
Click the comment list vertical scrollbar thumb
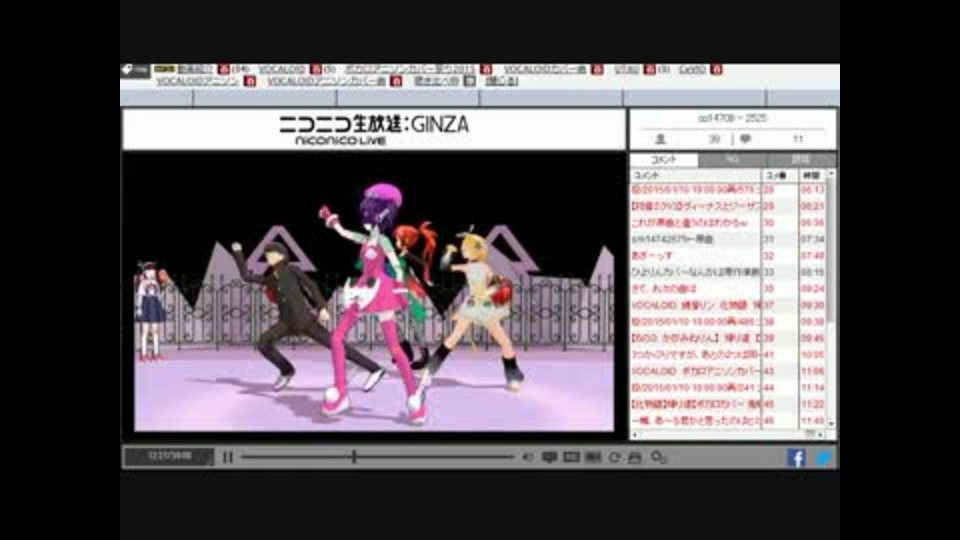coord(831,251)
